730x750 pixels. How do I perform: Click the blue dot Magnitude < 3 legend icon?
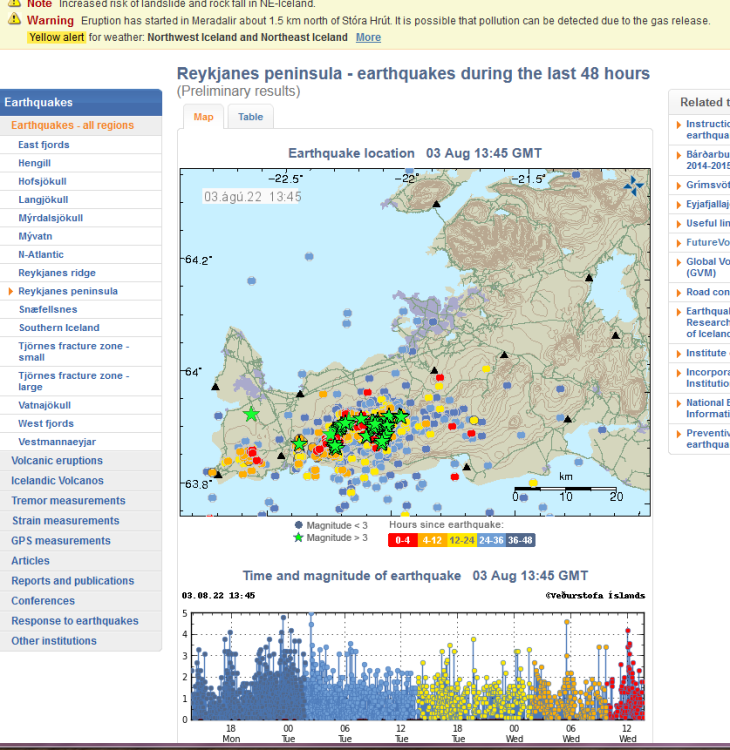[x=297, y=525]
